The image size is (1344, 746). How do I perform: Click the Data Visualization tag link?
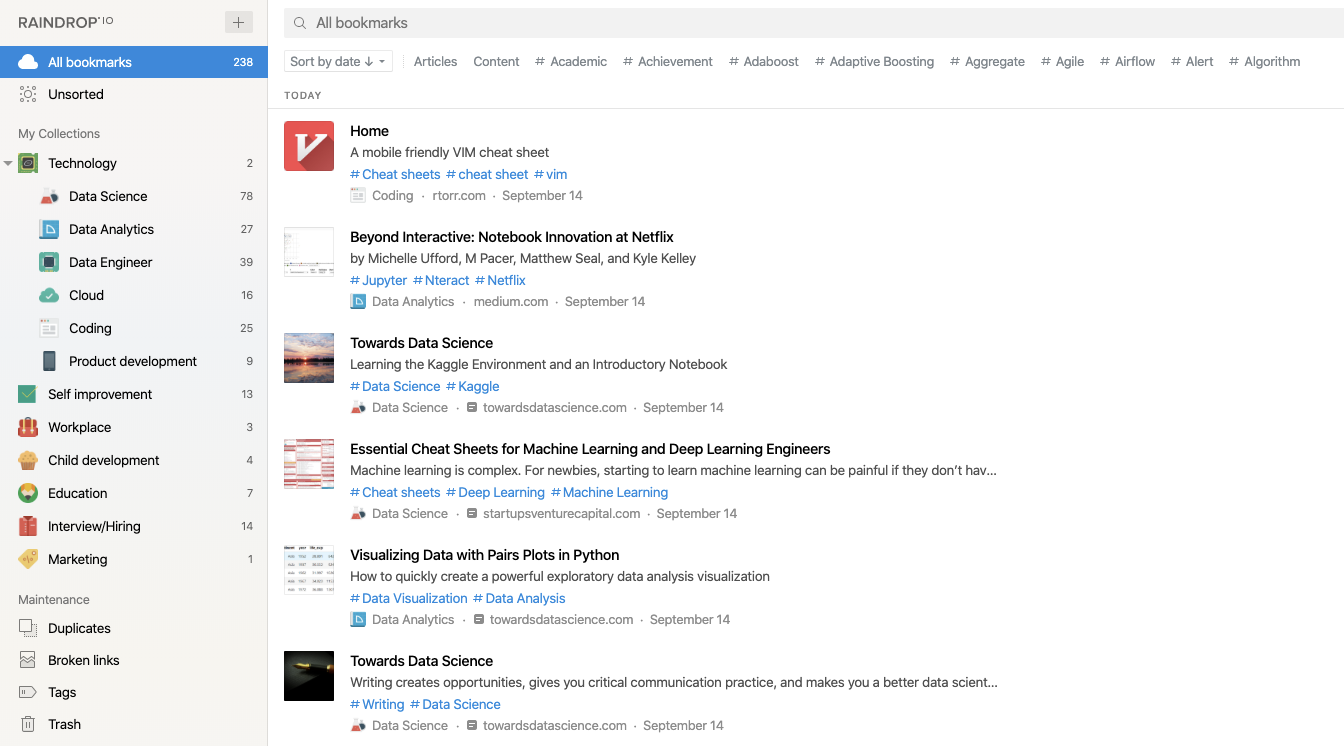pyautogui.click(x=409, y=598)
